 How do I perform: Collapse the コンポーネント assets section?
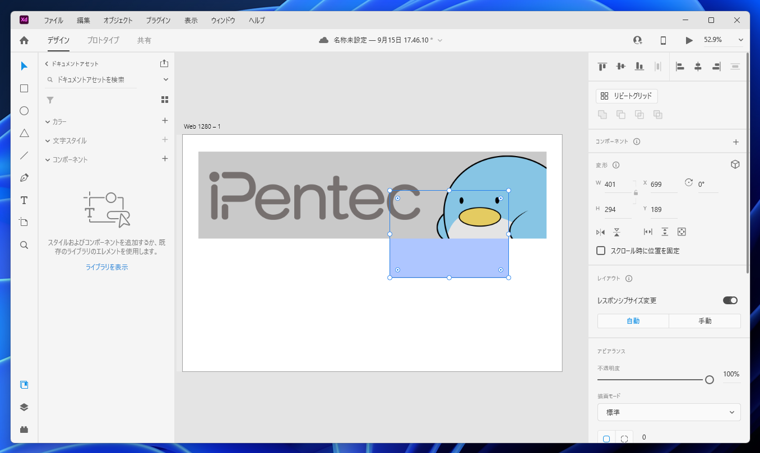coord(48,159)
